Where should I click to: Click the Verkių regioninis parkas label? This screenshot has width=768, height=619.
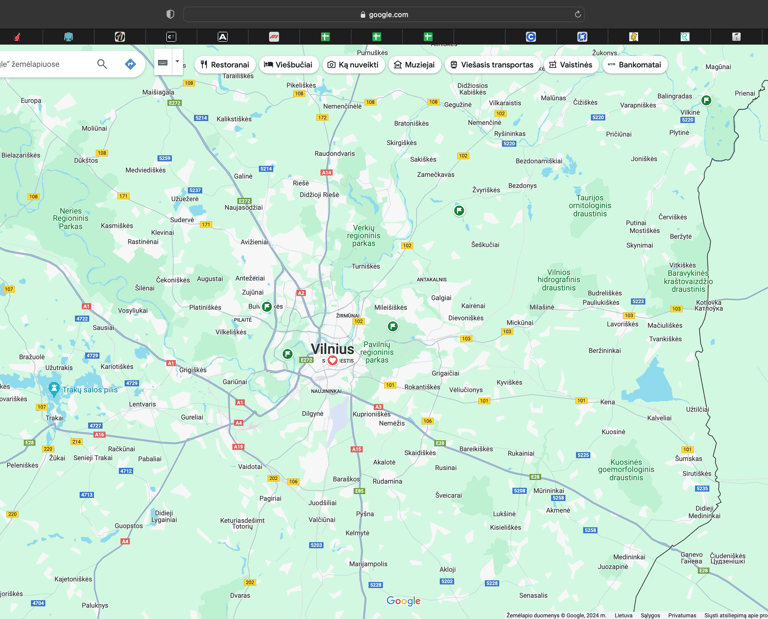click(x=363, y=236)
